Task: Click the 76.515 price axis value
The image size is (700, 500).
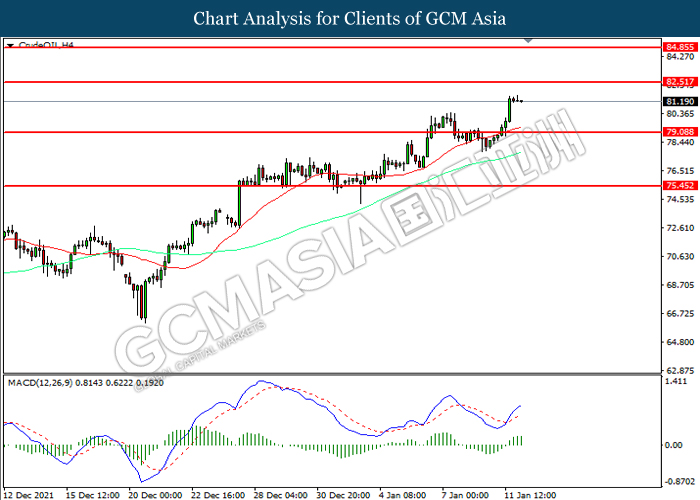Action: 680,171
